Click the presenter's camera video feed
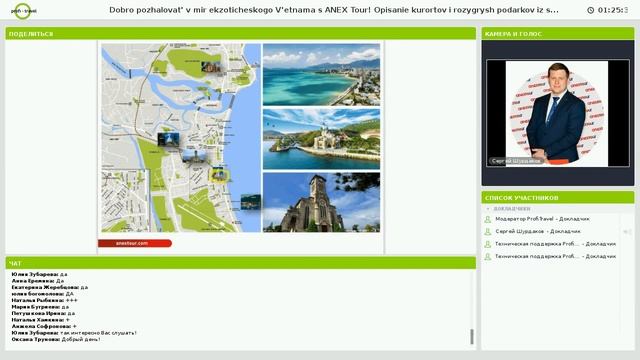The width and height of the screenshot is (640, 360). [558, 113]
